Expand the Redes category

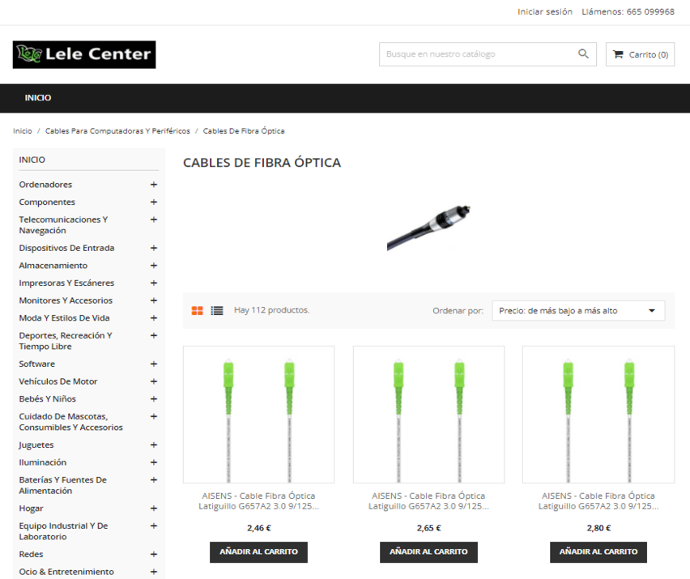tap(154, 554)
